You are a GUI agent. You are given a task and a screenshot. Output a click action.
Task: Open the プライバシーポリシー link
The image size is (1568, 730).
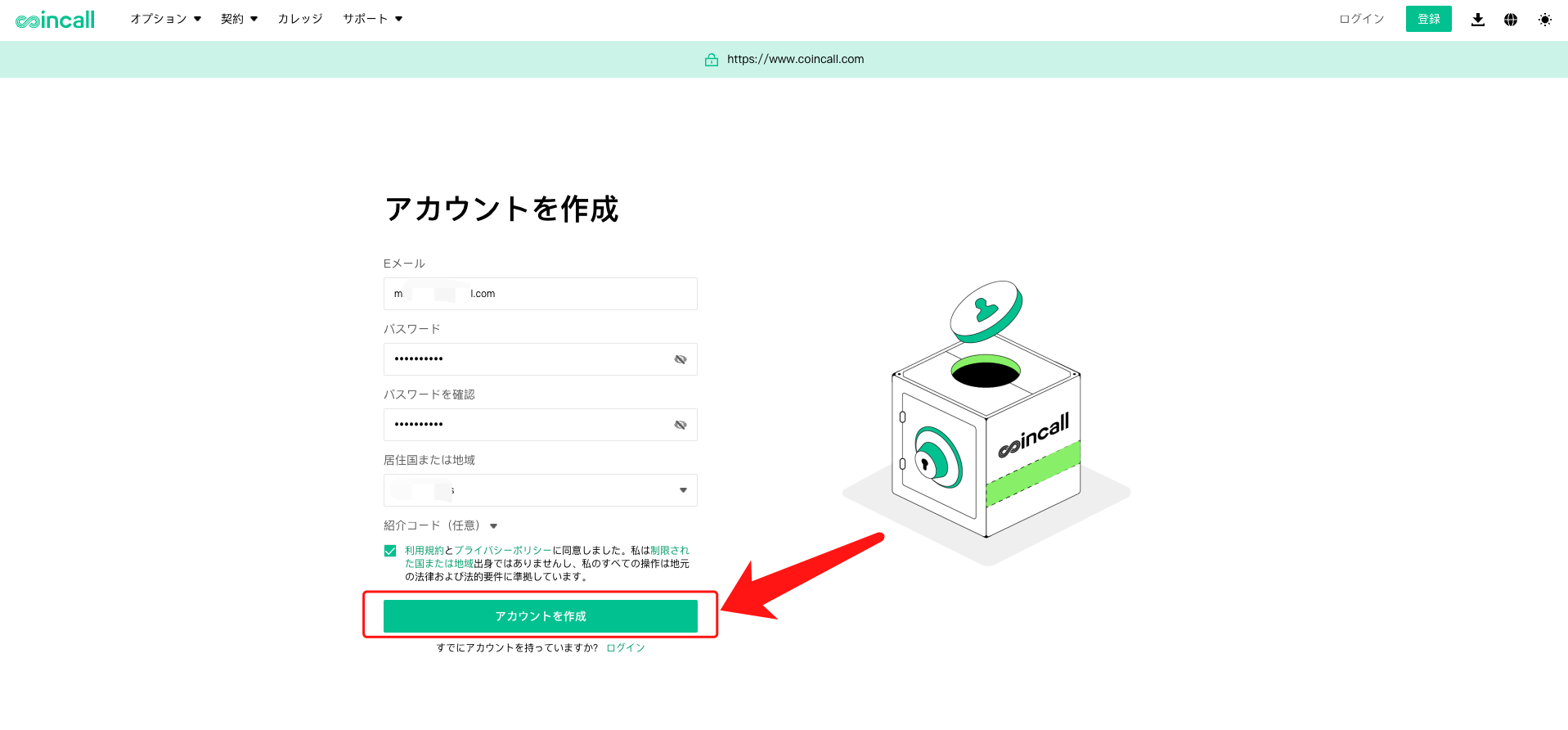click(503, 551)
